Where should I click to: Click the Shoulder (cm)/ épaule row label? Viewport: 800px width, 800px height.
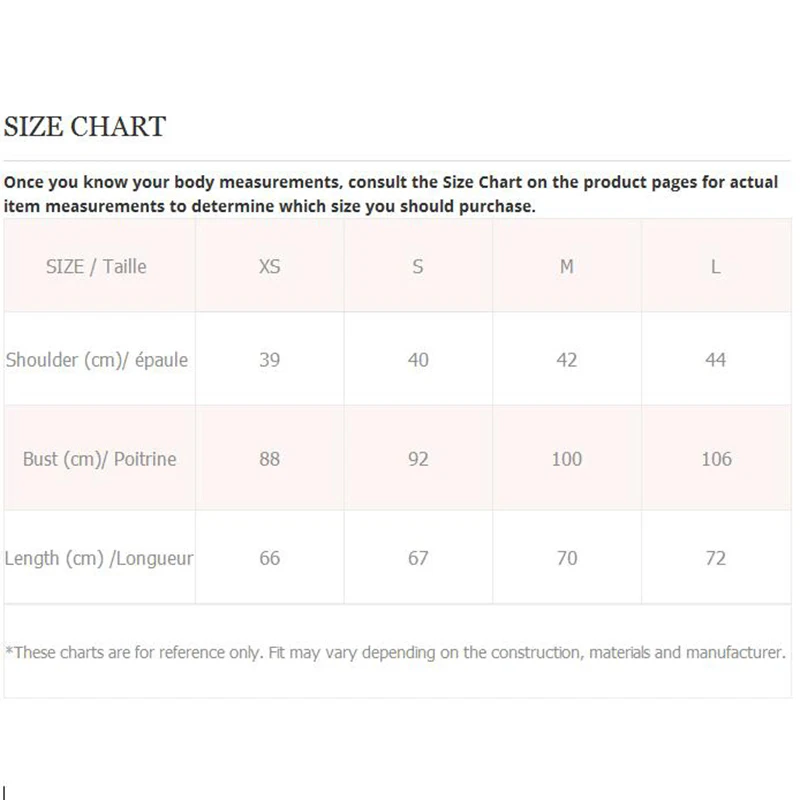97,360
